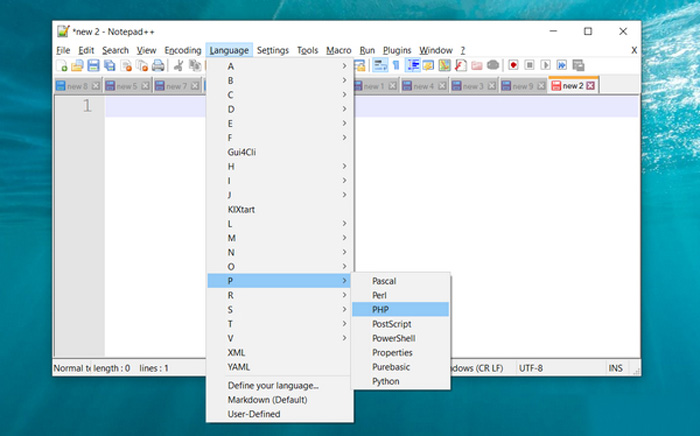
Task: Open the Search menu
Action: (x=115, y=50)
